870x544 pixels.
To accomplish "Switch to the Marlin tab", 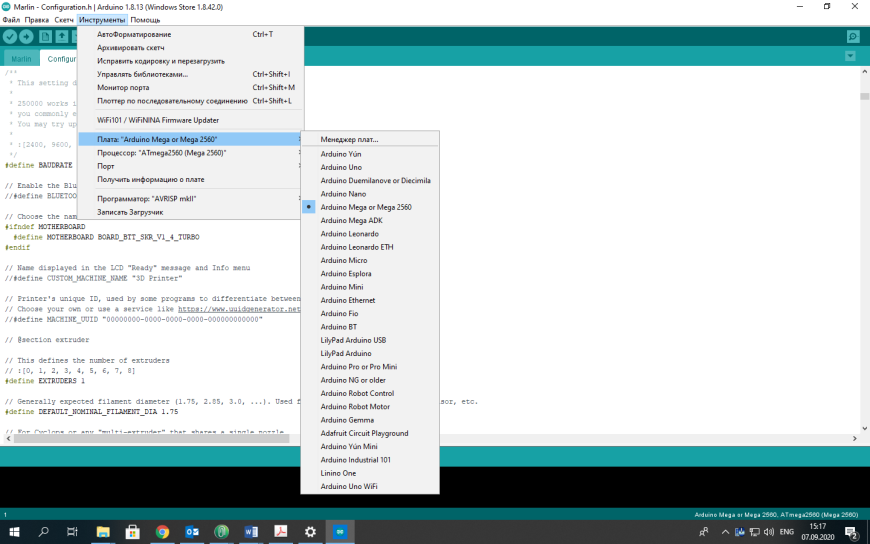I will (21, 58).
